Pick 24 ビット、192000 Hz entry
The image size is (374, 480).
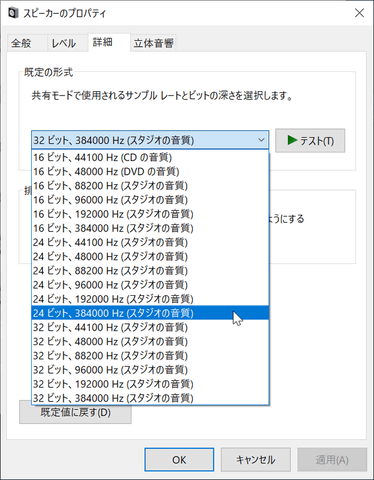coord(150,299)
